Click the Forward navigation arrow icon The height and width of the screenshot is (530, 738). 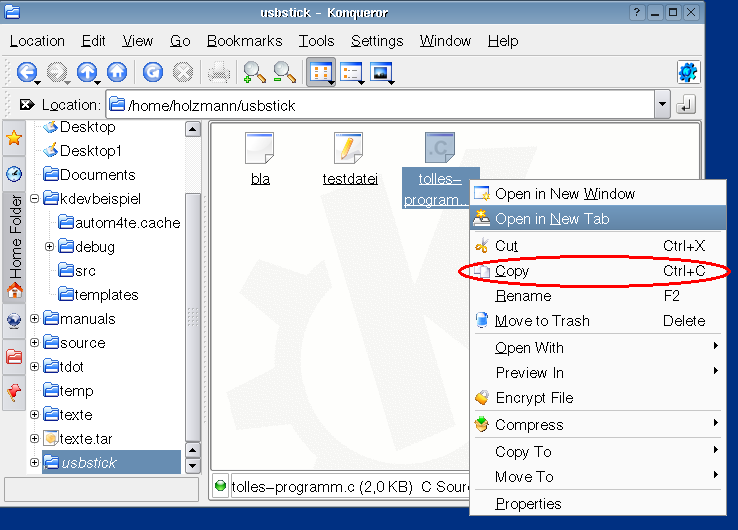point(57,72)
